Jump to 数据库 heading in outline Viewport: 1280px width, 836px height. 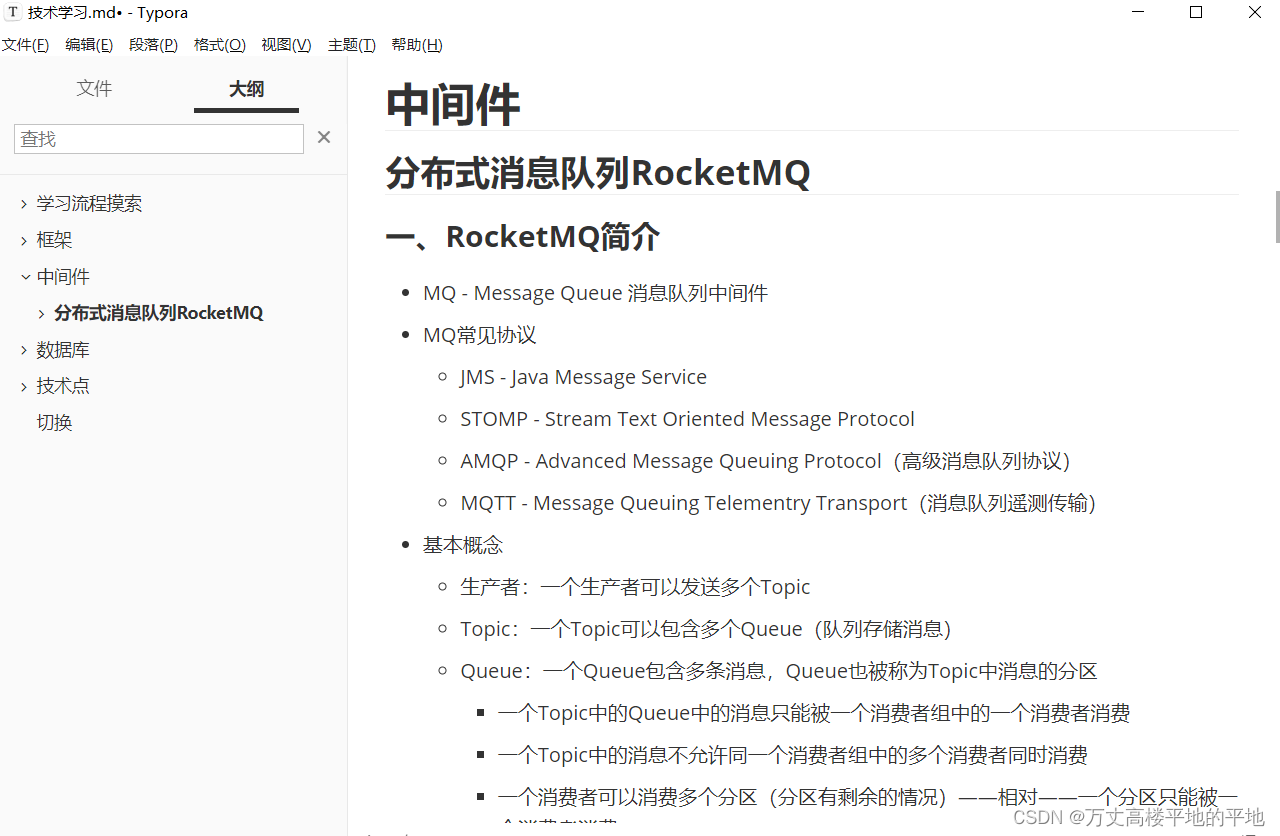(63, 350)
